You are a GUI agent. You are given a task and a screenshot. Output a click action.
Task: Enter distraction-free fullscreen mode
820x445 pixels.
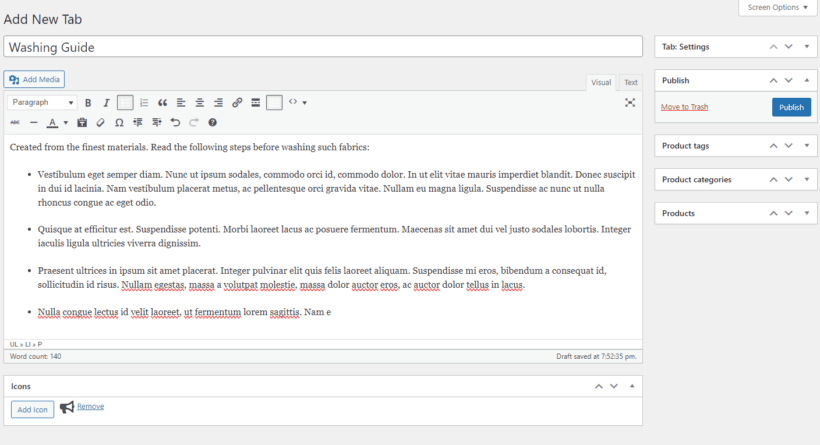(x=630, y=103)
